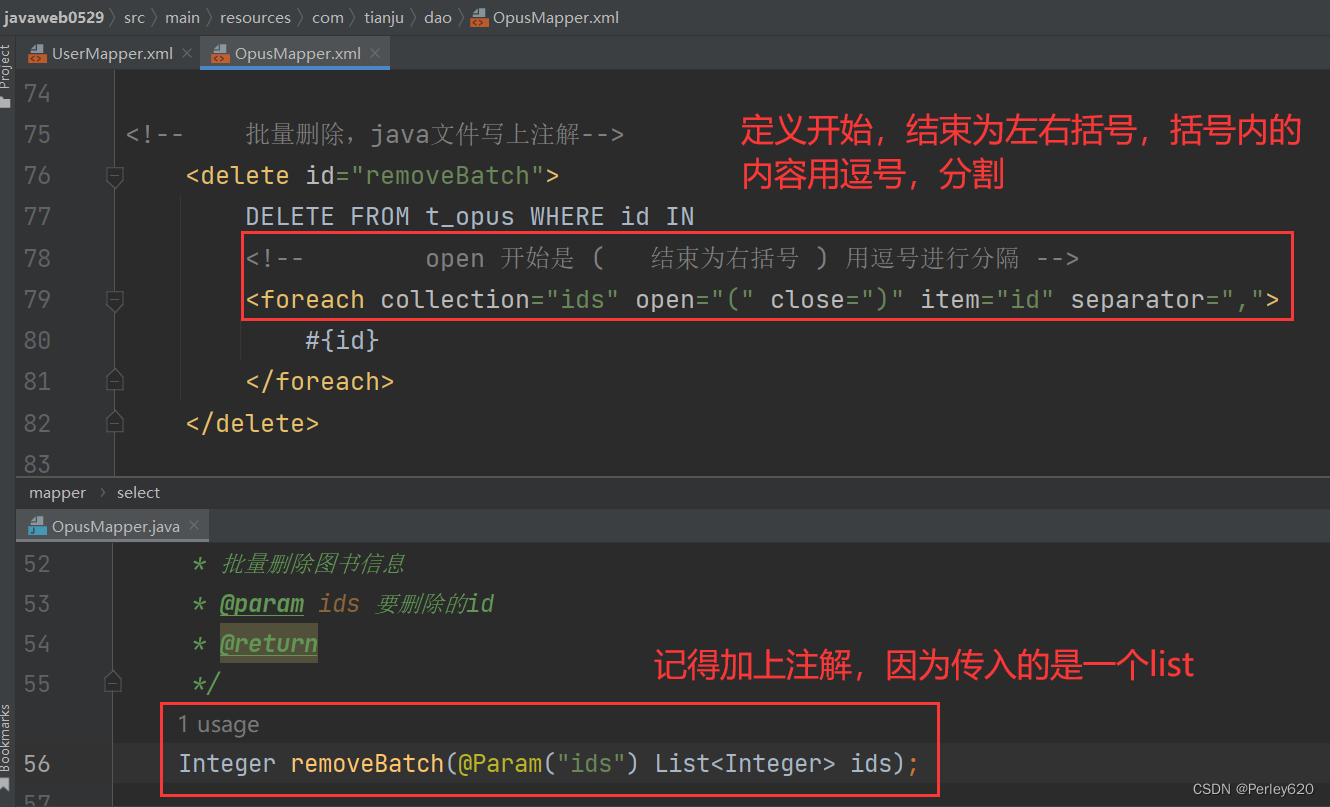The height and width of the screenshot is (807, 1330).
Task: Click the javaweb0529 breadcrumb
Action: [x=53, y=17]
